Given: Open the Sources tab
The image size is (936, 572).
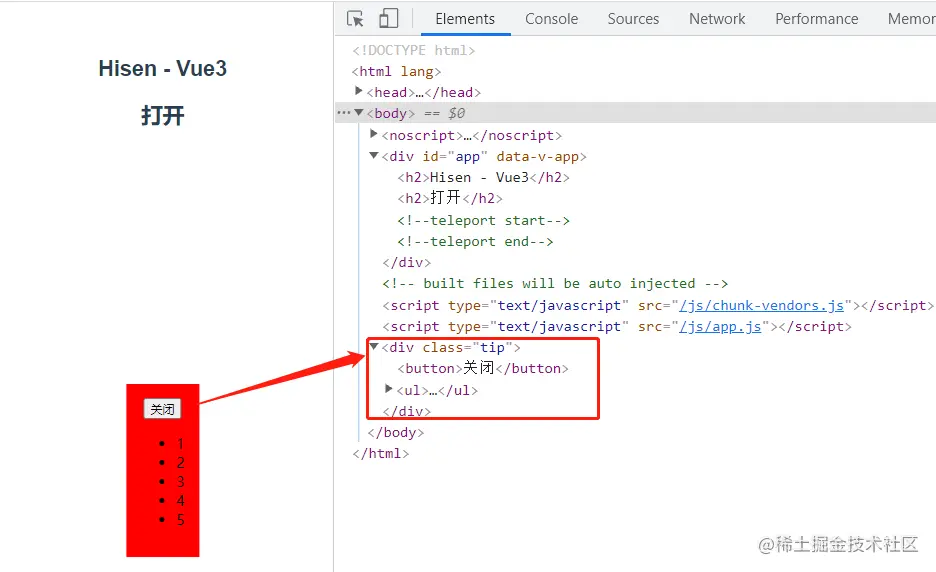Looking at the screenshot, I should pyautogui.click(x=633, y=19).
